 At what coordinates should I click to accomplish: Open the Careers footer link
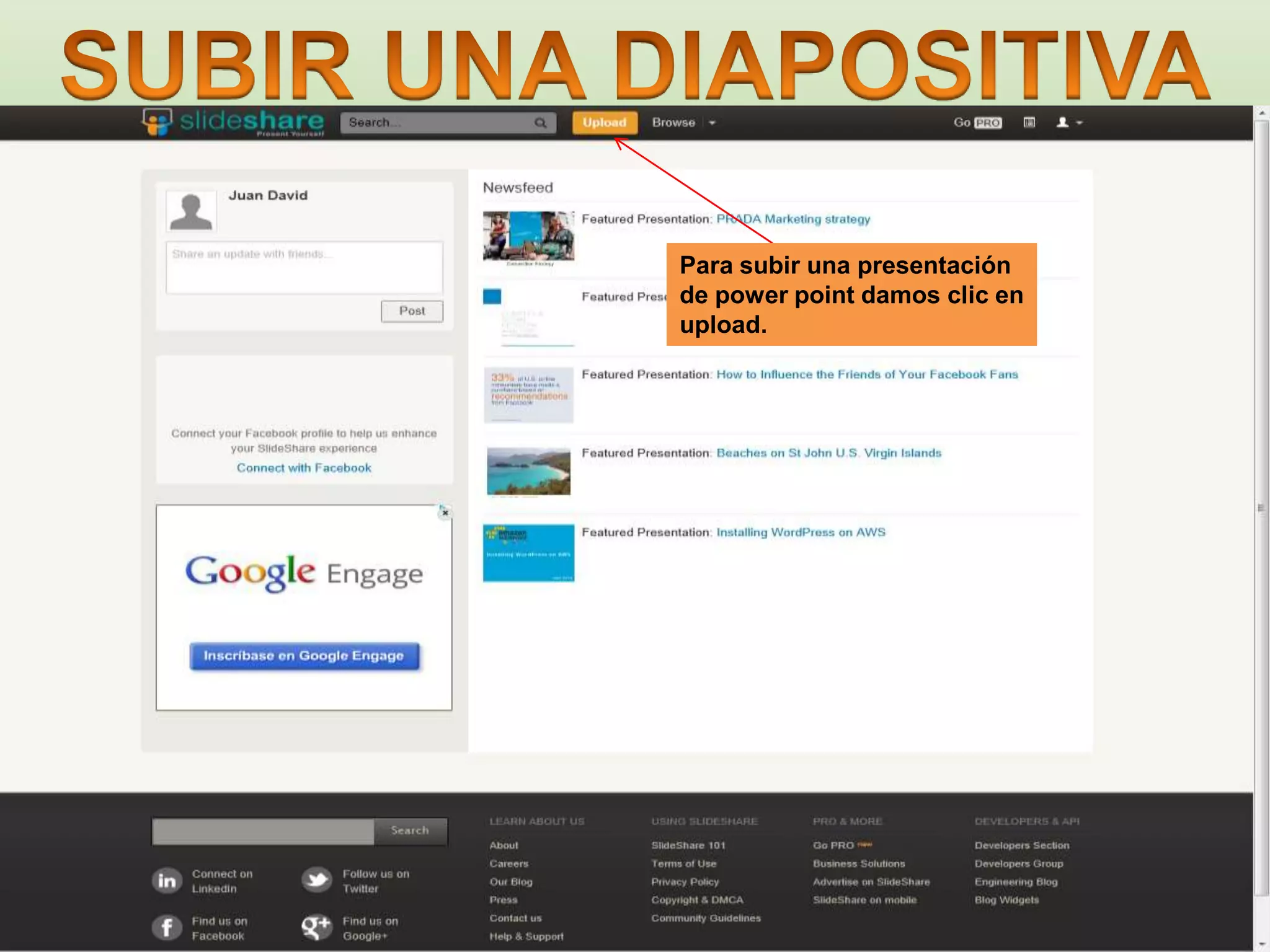coord(508,863)
